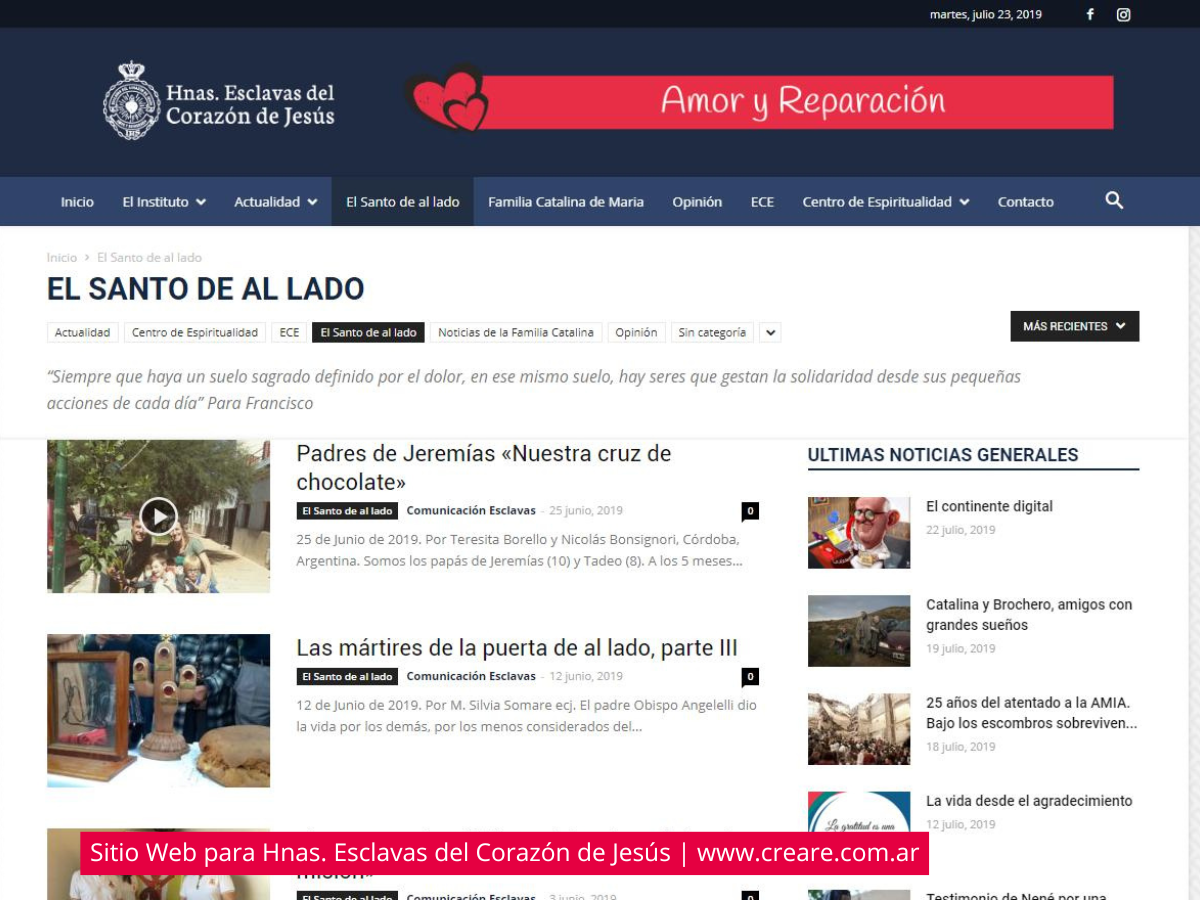Expand the El Instituto menu

pyautogui.click(x=164, y=202)
